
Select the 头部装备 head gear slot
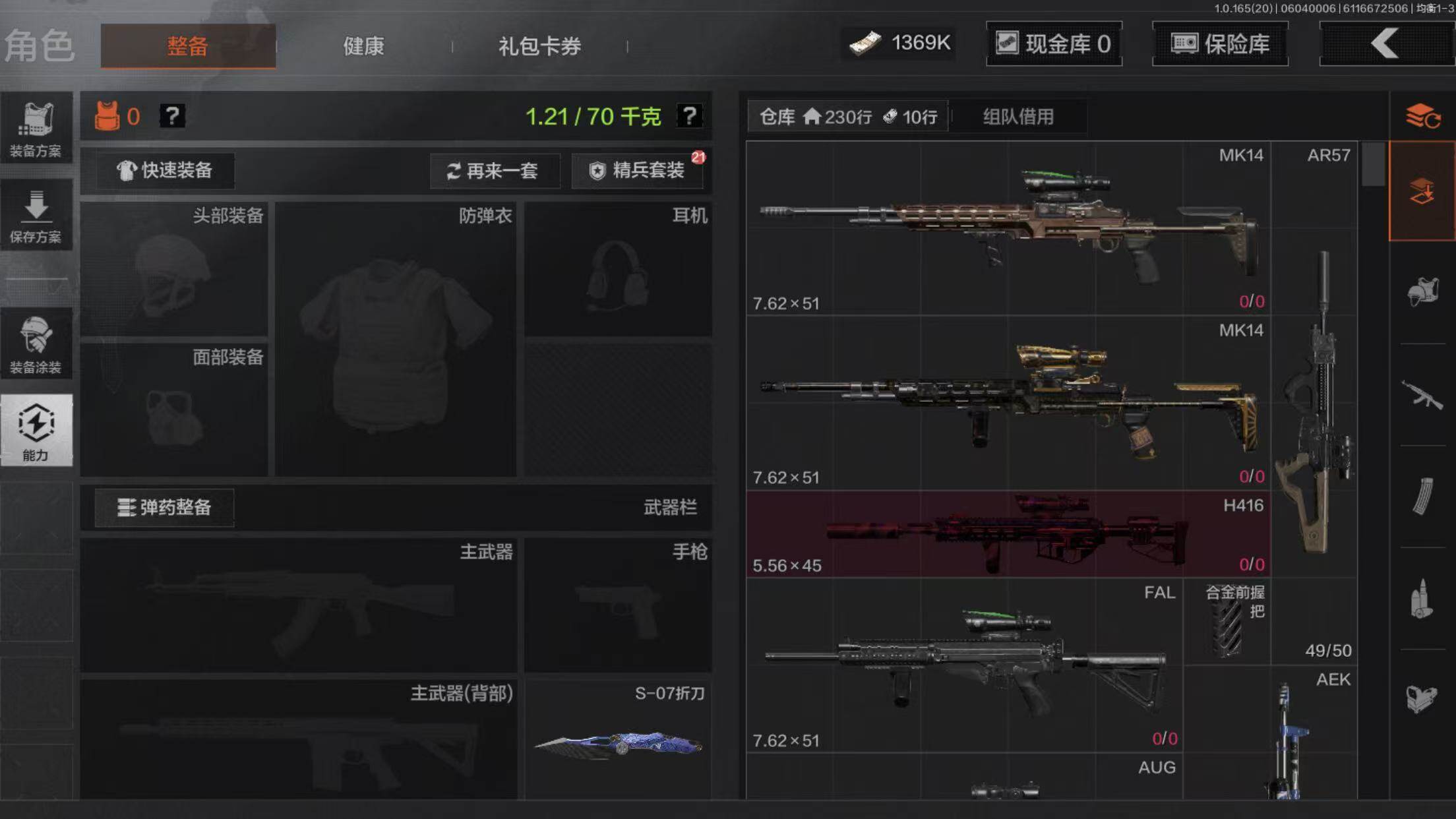[x=174, y=269]
